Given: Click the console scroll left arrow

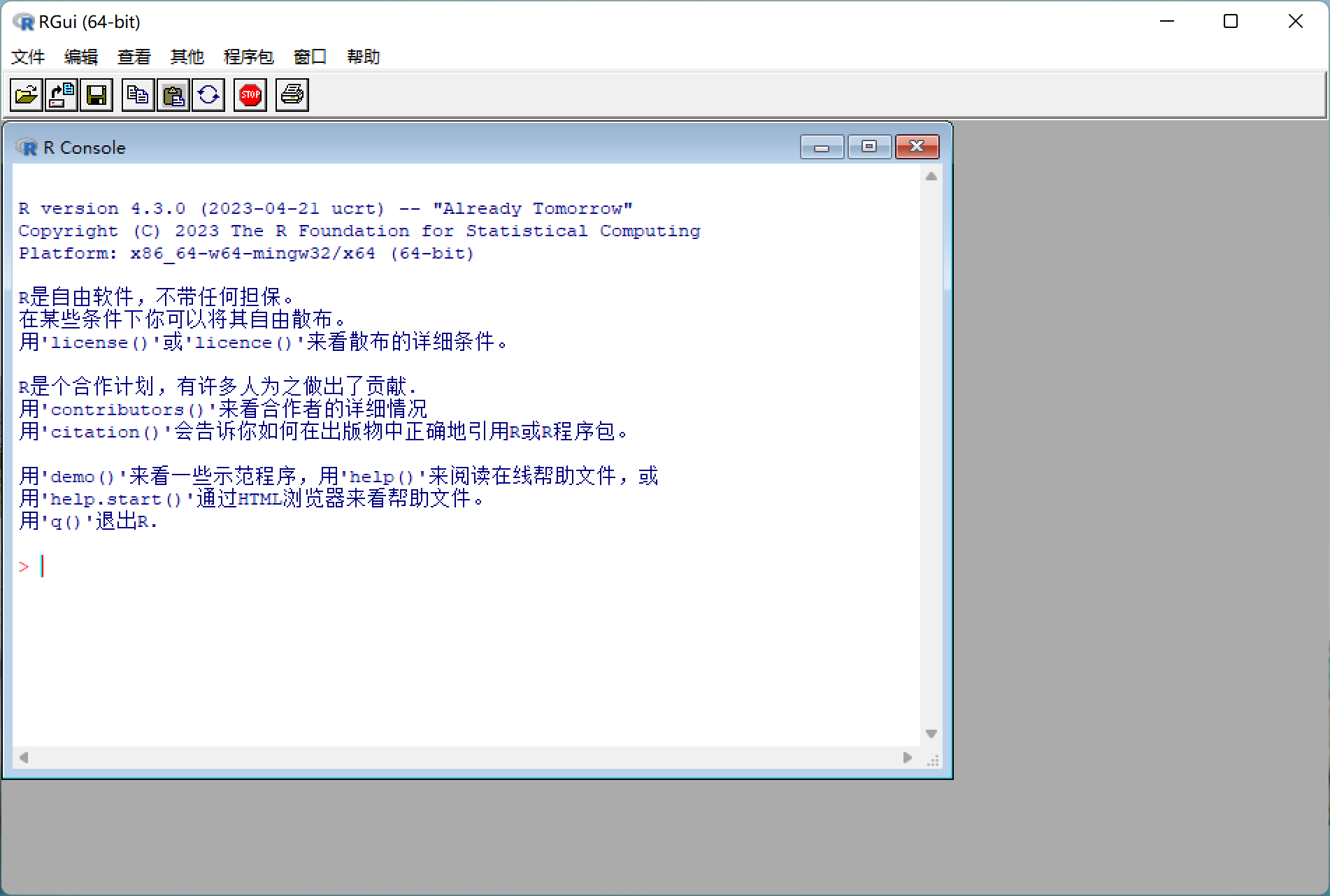Looking at the screenshot, I should [x=24, y=758].
